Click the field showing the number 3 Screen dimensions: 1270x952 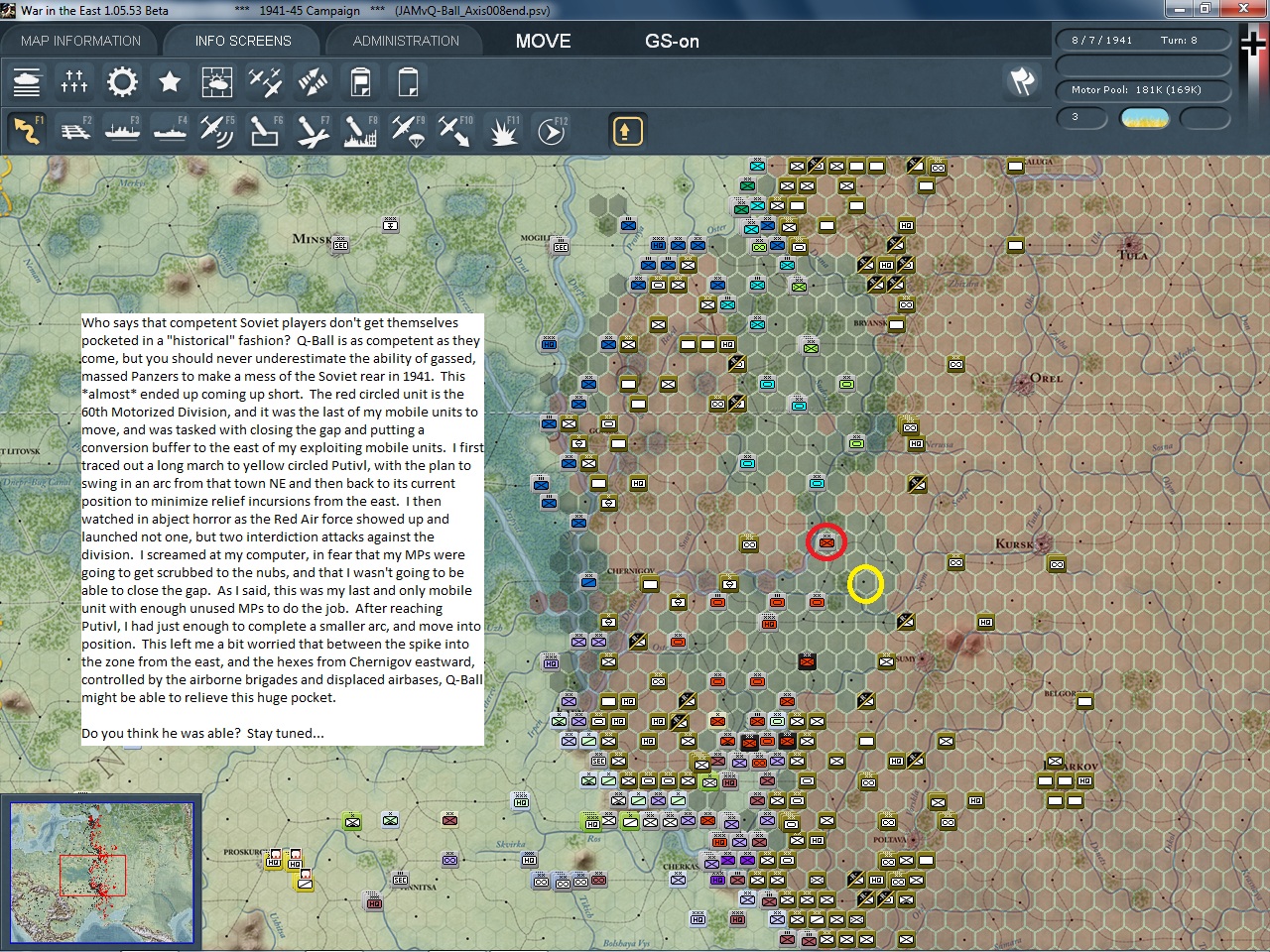click(x=1081, y=117)
